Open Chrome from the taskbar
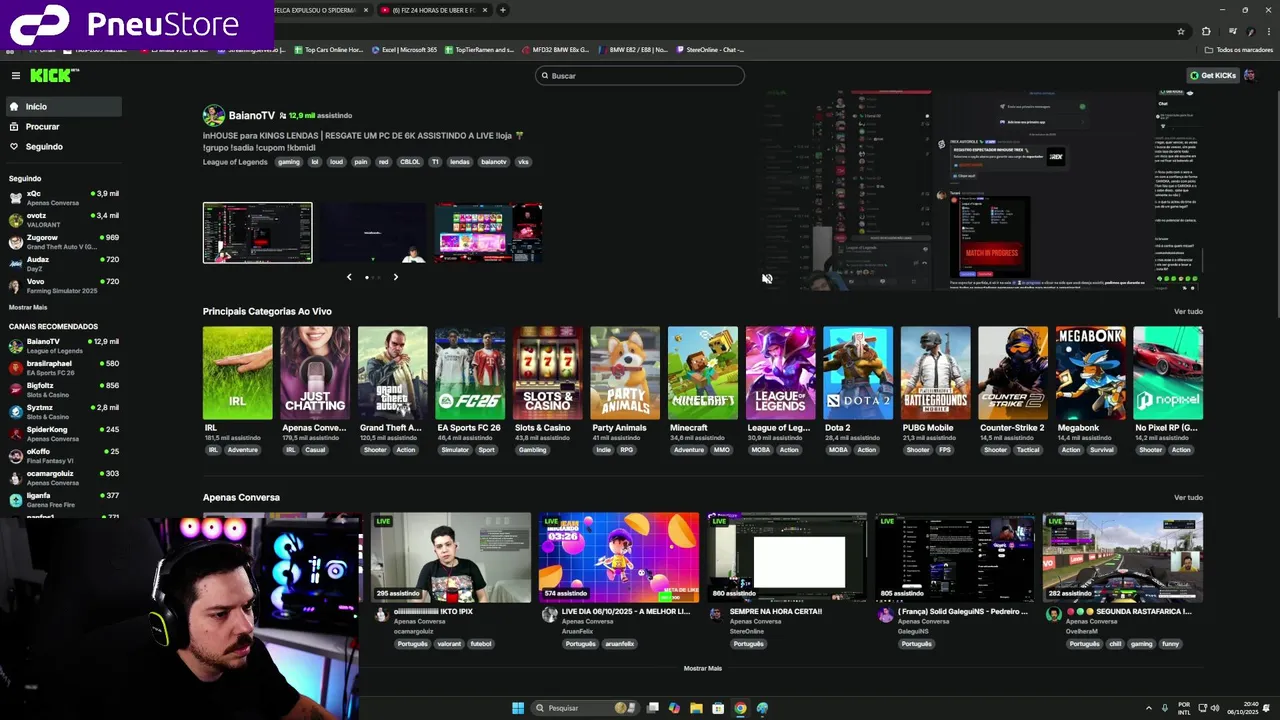 740,708
